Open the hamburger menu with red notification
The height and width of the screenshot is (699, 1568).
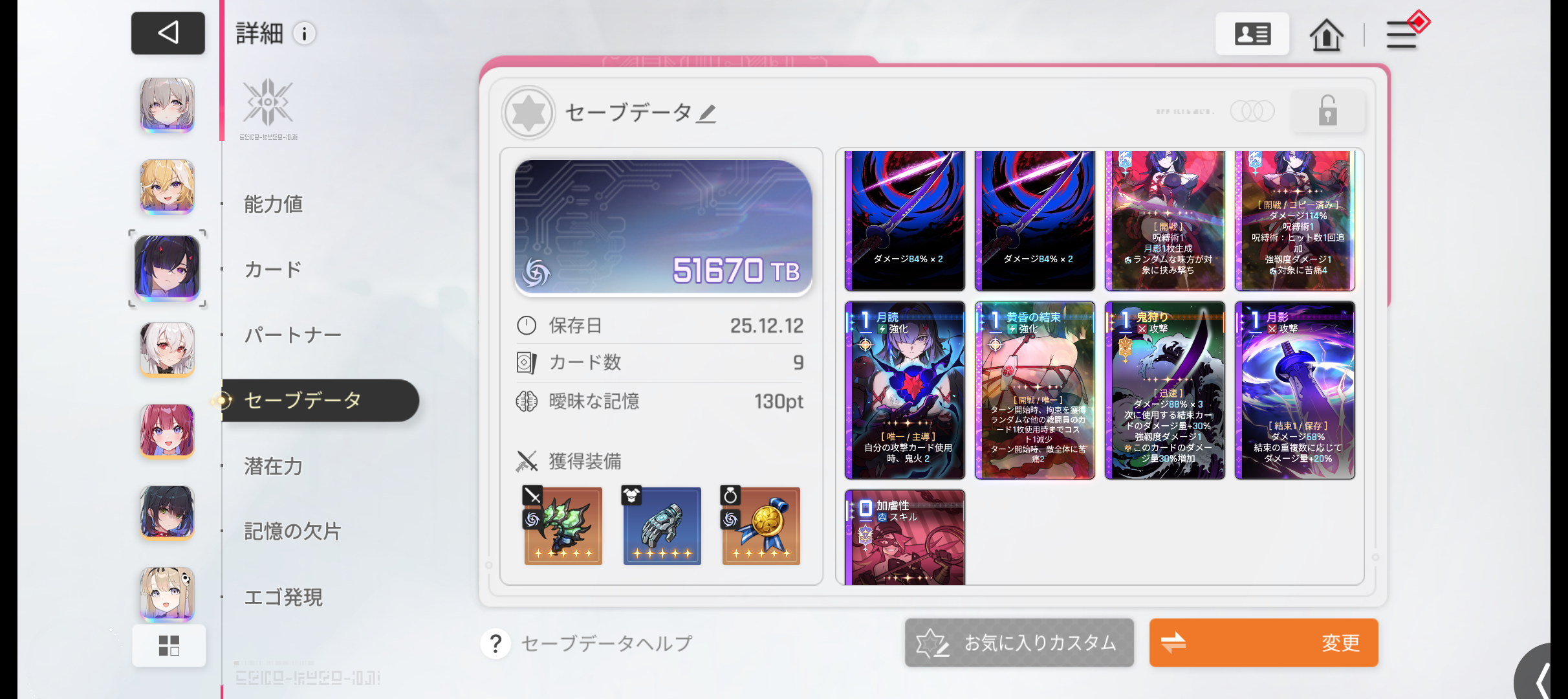click(x=1405, y=32)
